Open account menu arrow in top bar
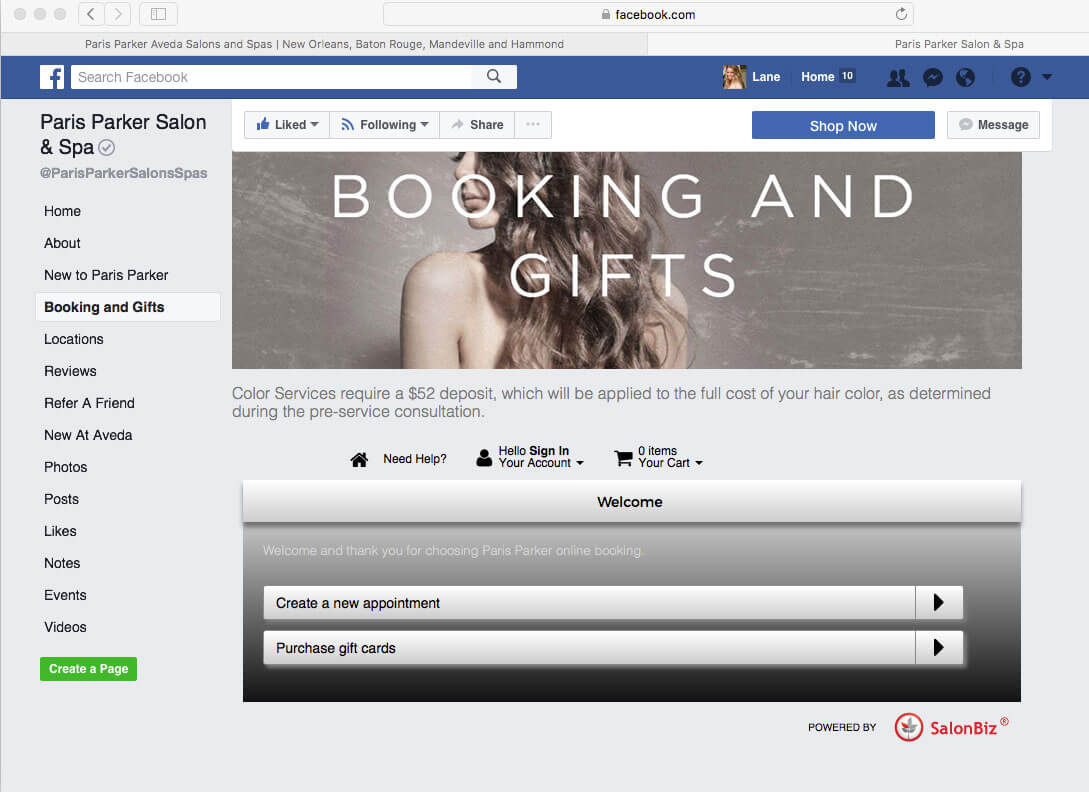The image size is (1089, 792). point(1047,77)
